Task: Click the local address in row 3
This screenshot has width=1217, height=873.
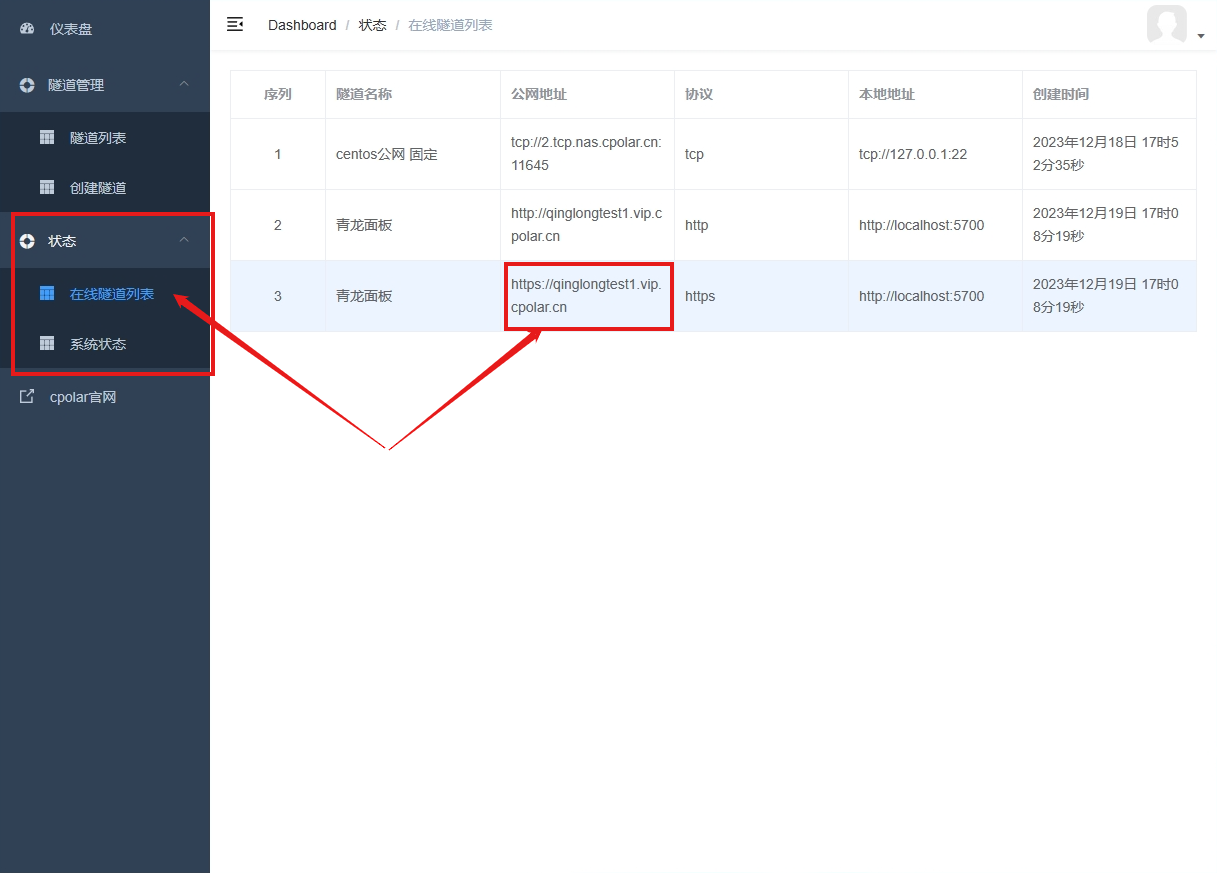Action: [922, 296]
